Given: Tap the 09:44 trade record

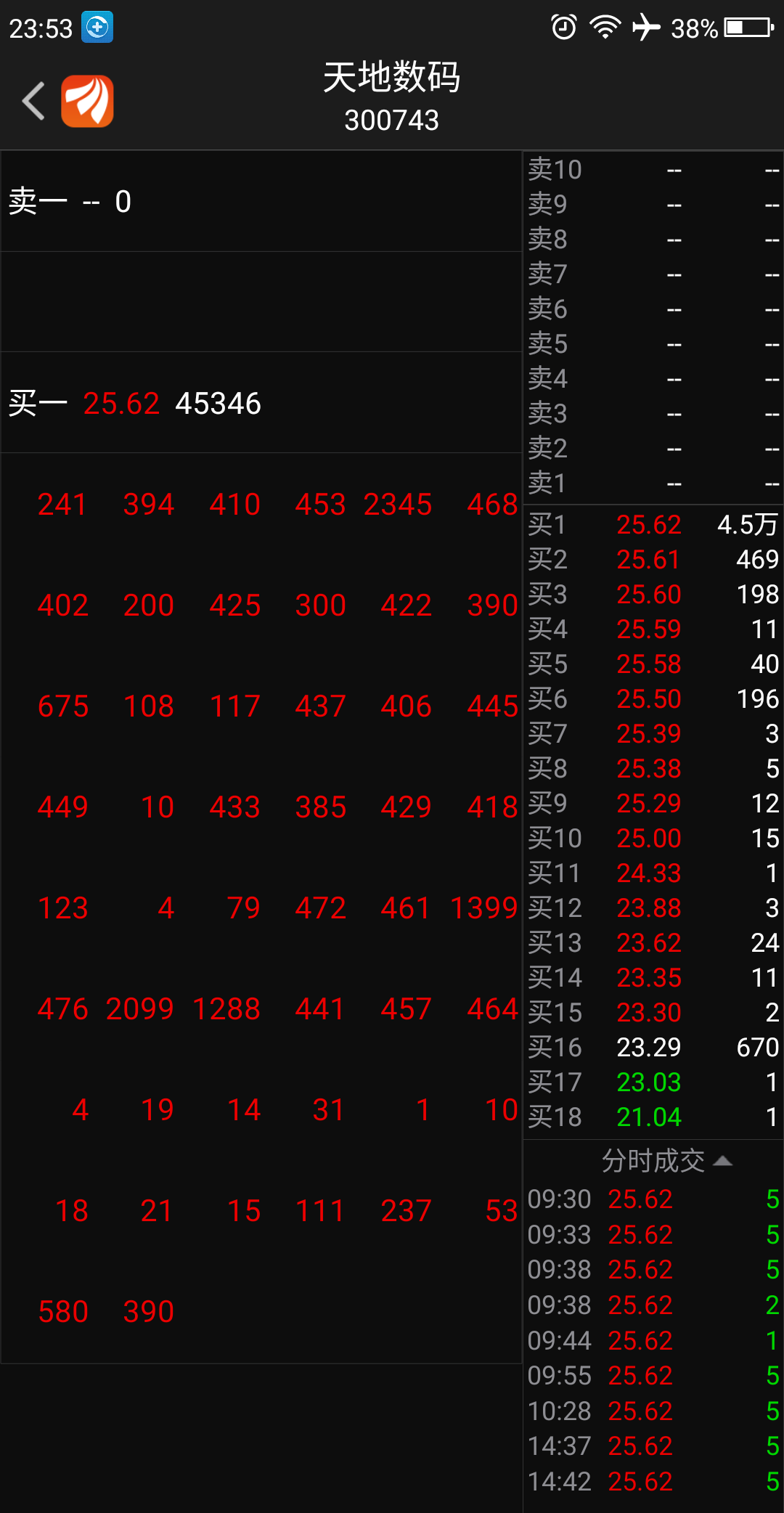Looking at the screenshot, I should click(x=653, y=1340).
